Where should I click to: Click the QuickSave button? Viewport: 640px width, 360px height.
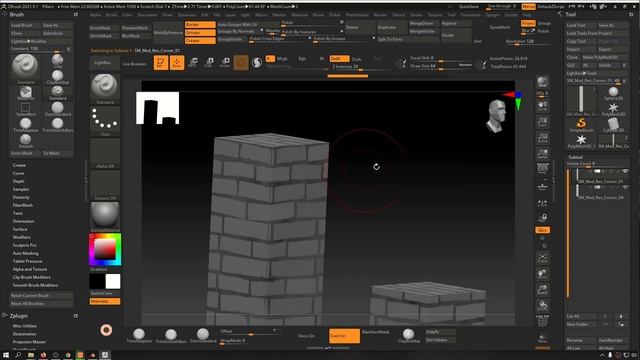pos(469,7)
